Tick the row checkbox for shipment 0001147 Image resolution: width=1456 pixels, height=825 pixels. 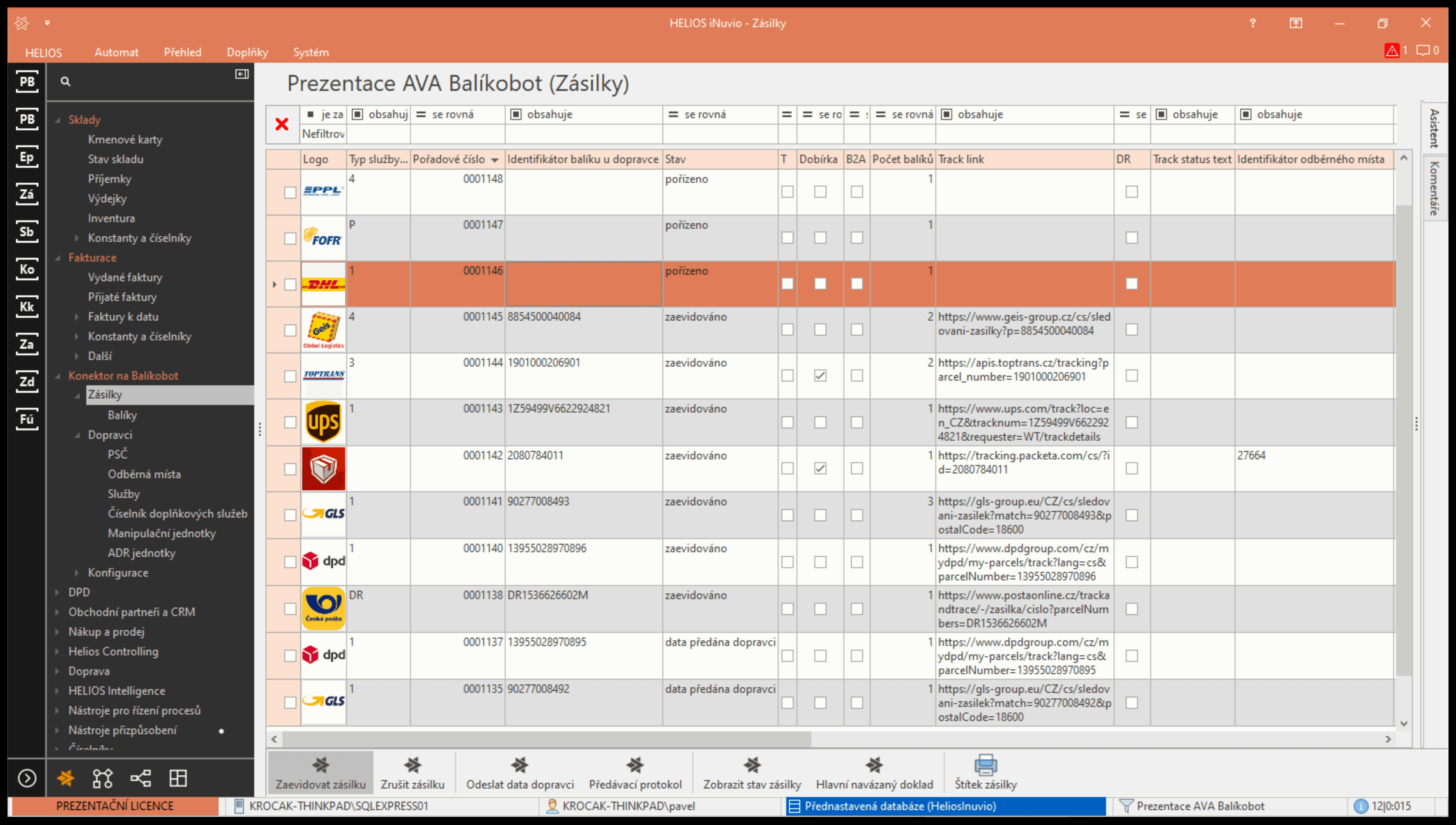pos(290,238)
